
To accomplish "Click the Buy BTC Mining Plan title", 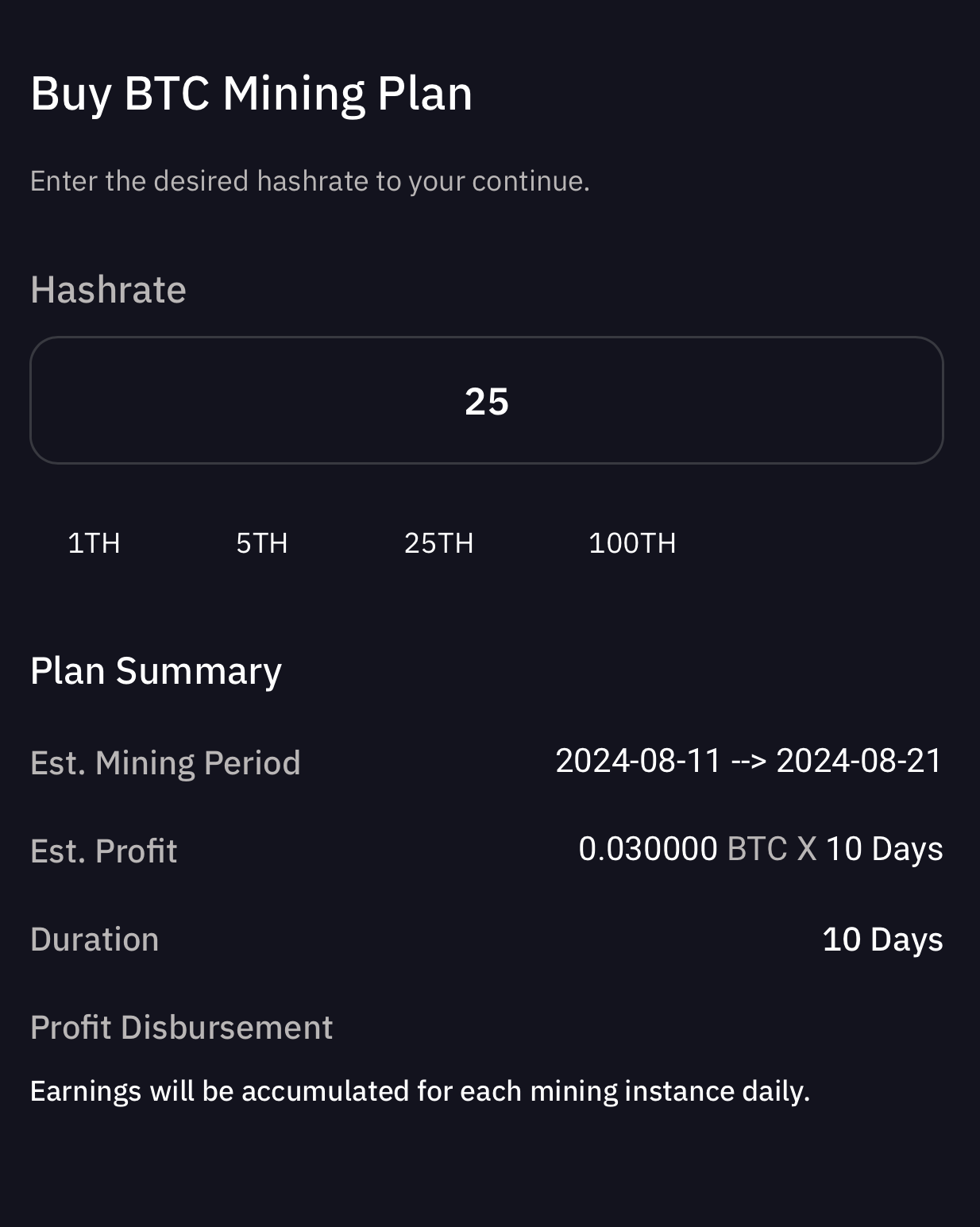I will click(251, 94).
